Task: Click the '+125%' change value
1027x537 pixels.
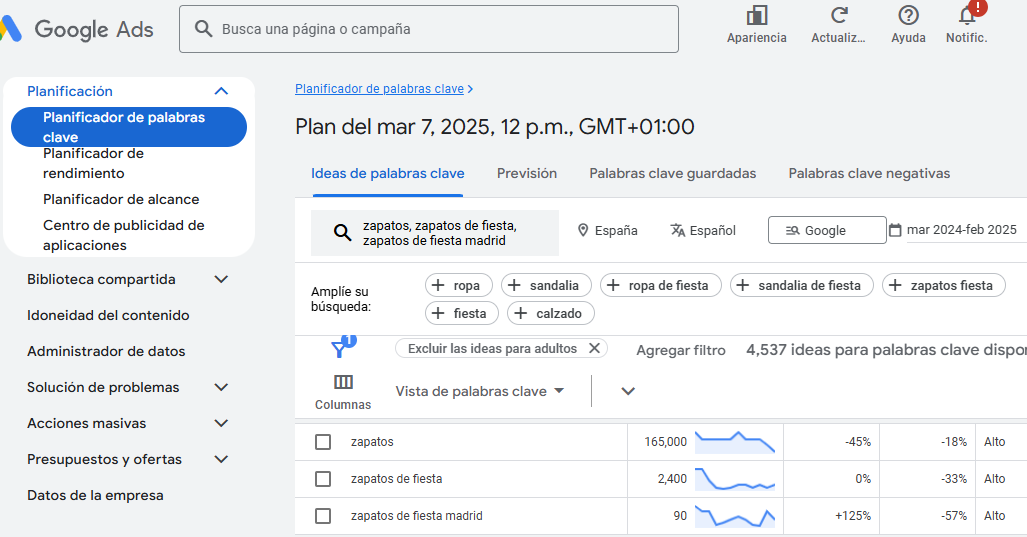Action: [853, 516]
